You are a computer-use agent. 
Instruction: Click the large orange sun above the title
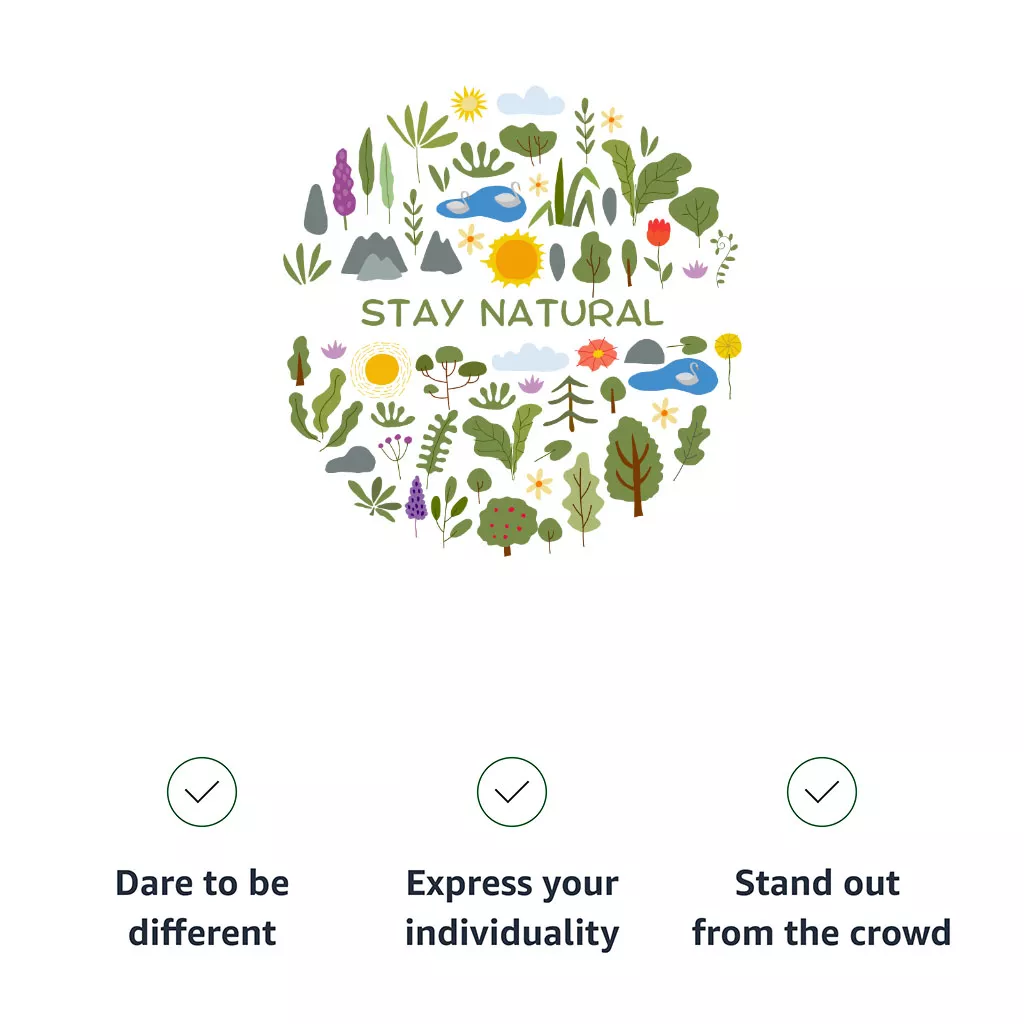pos(516,259)
